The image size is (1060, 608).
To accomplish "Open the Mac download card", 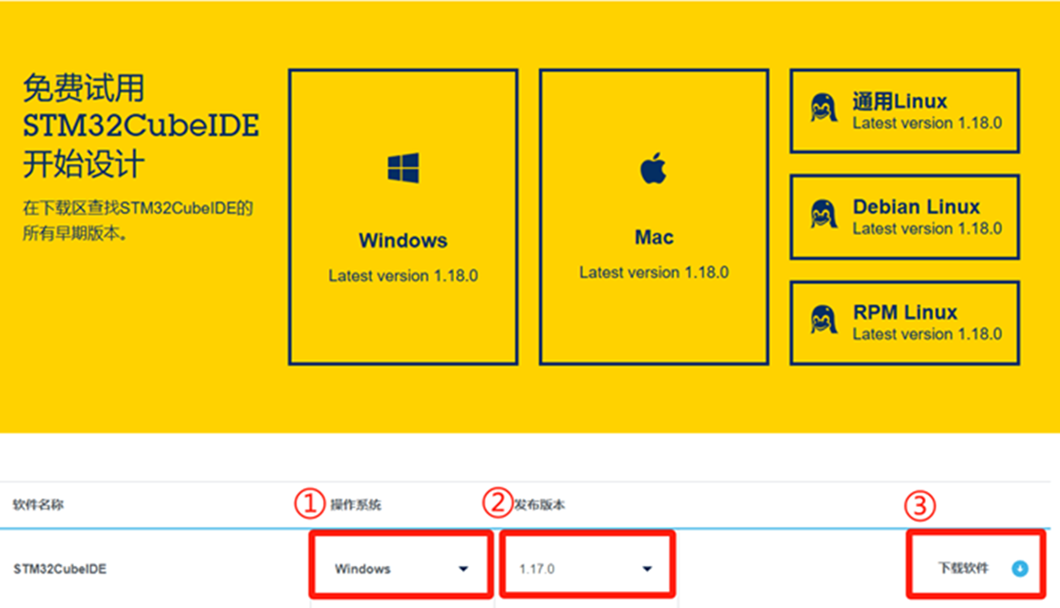I will (x=654, y=216).
